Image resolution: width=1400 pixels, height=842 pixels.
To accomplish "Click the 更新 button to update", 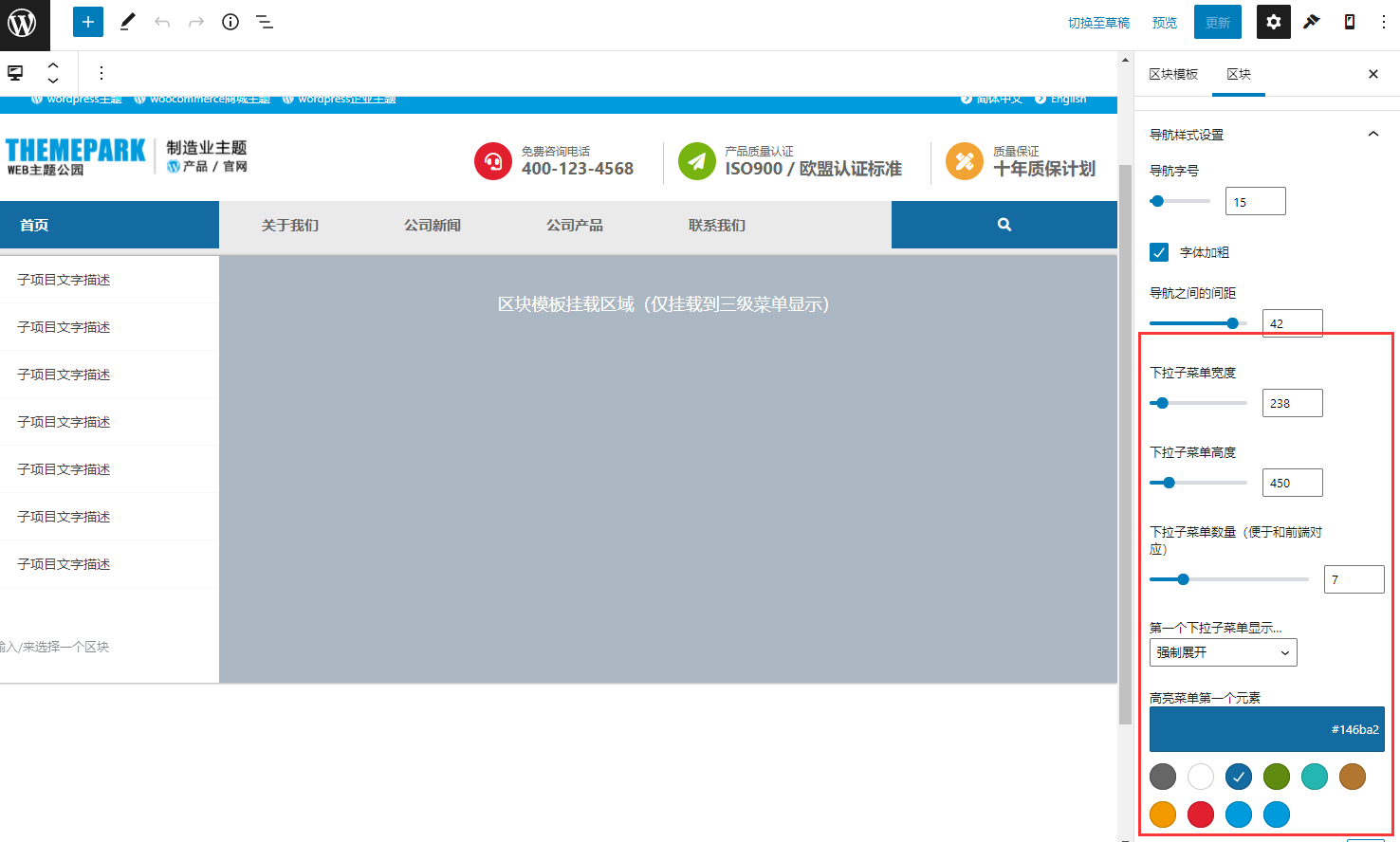I will [1217, 21].
